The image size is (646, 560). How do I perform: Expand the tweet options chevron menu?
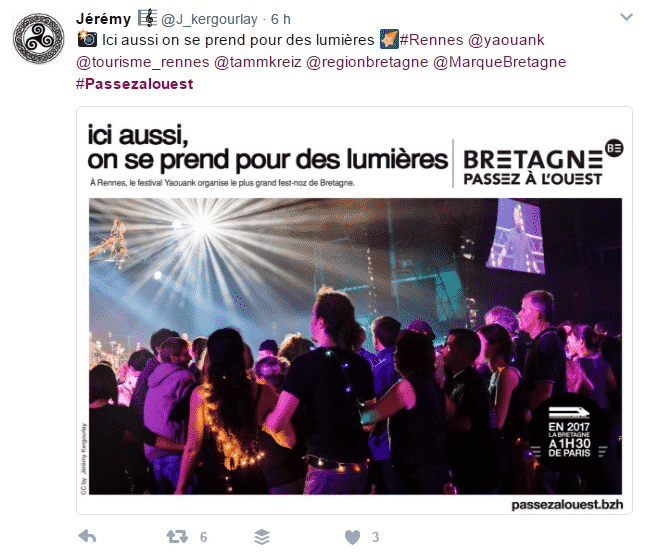pyautogui.click(x=626, y=17)
